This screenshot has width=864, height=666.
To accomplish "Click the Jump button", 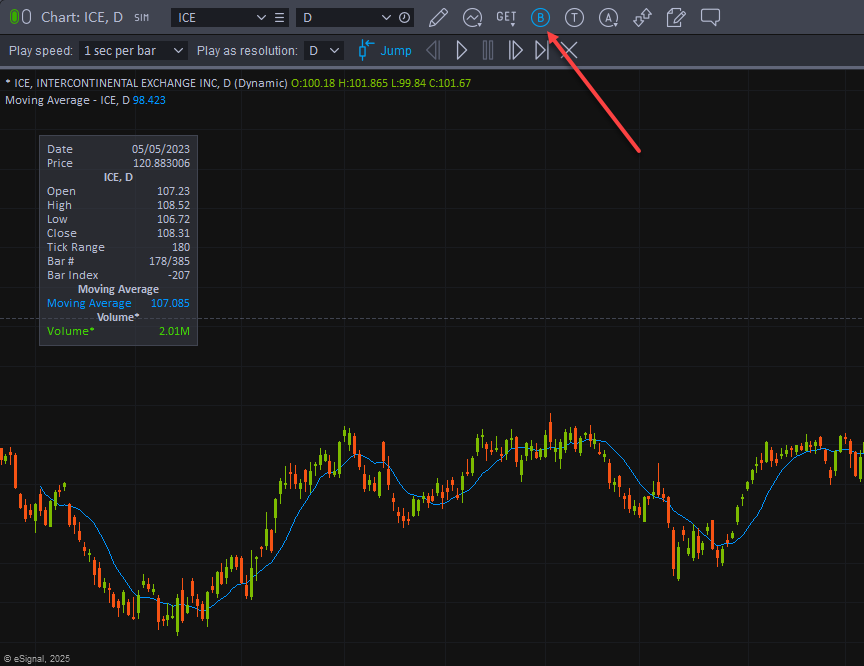I will (385, 50).
